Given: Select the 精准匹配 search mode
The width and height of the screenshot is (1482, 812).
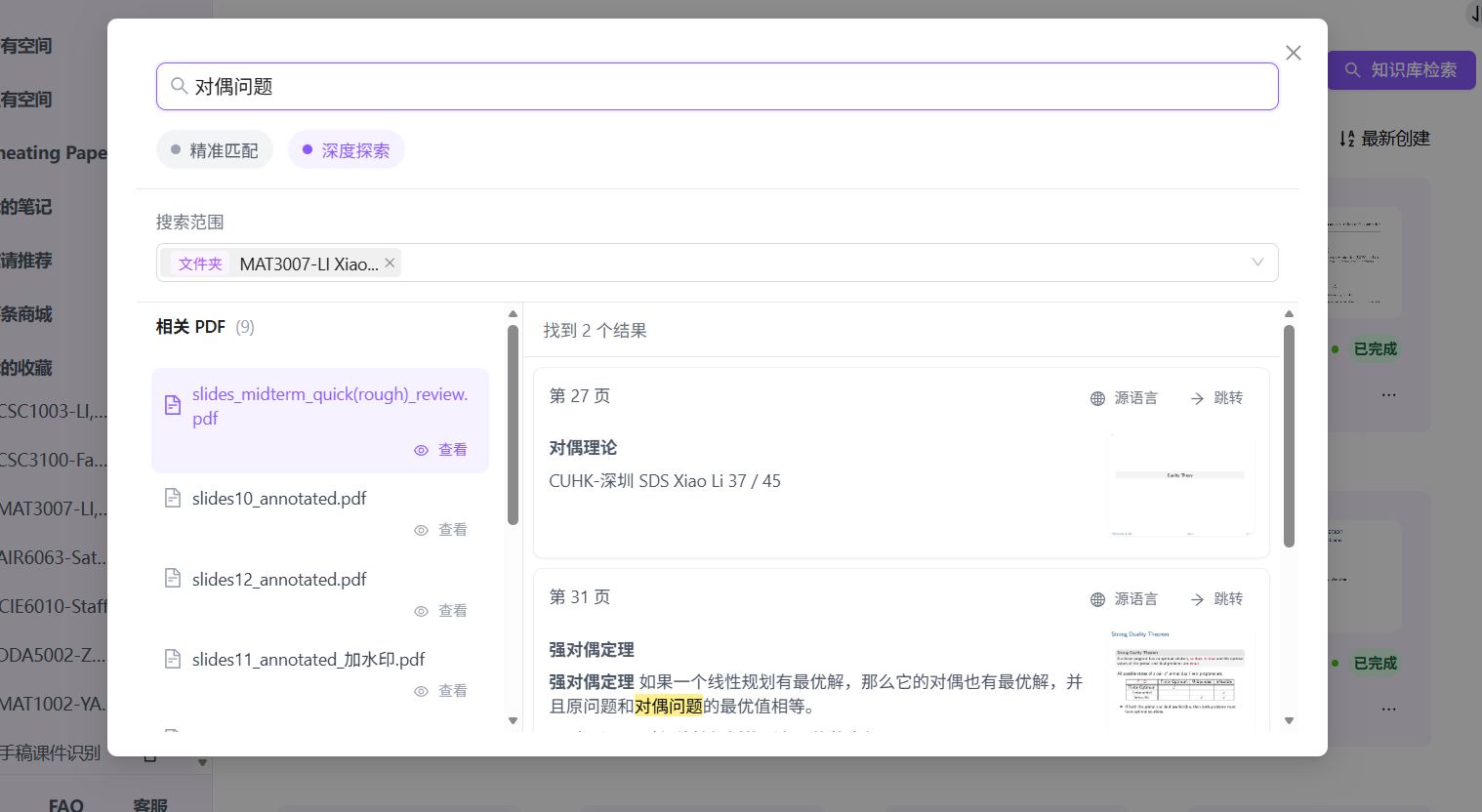Looking at the screenshot, I should 215,150.
